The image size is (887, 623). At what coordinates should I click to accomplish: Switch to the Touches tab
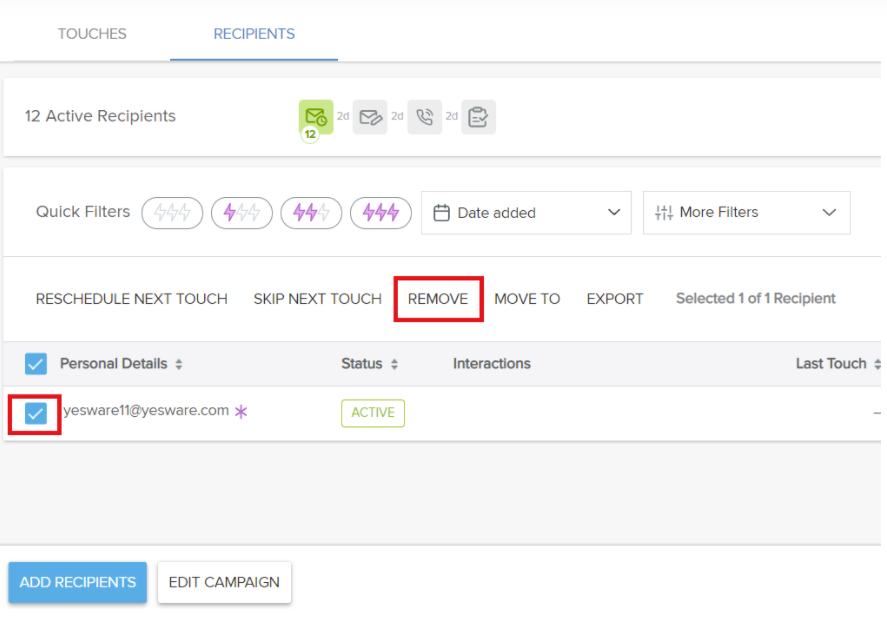click(92, 34)
